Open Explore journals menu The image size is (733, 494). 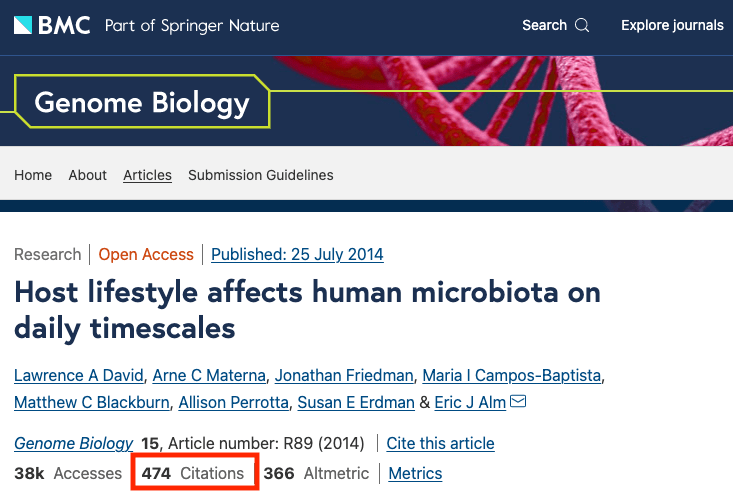[x=672, y=25]
